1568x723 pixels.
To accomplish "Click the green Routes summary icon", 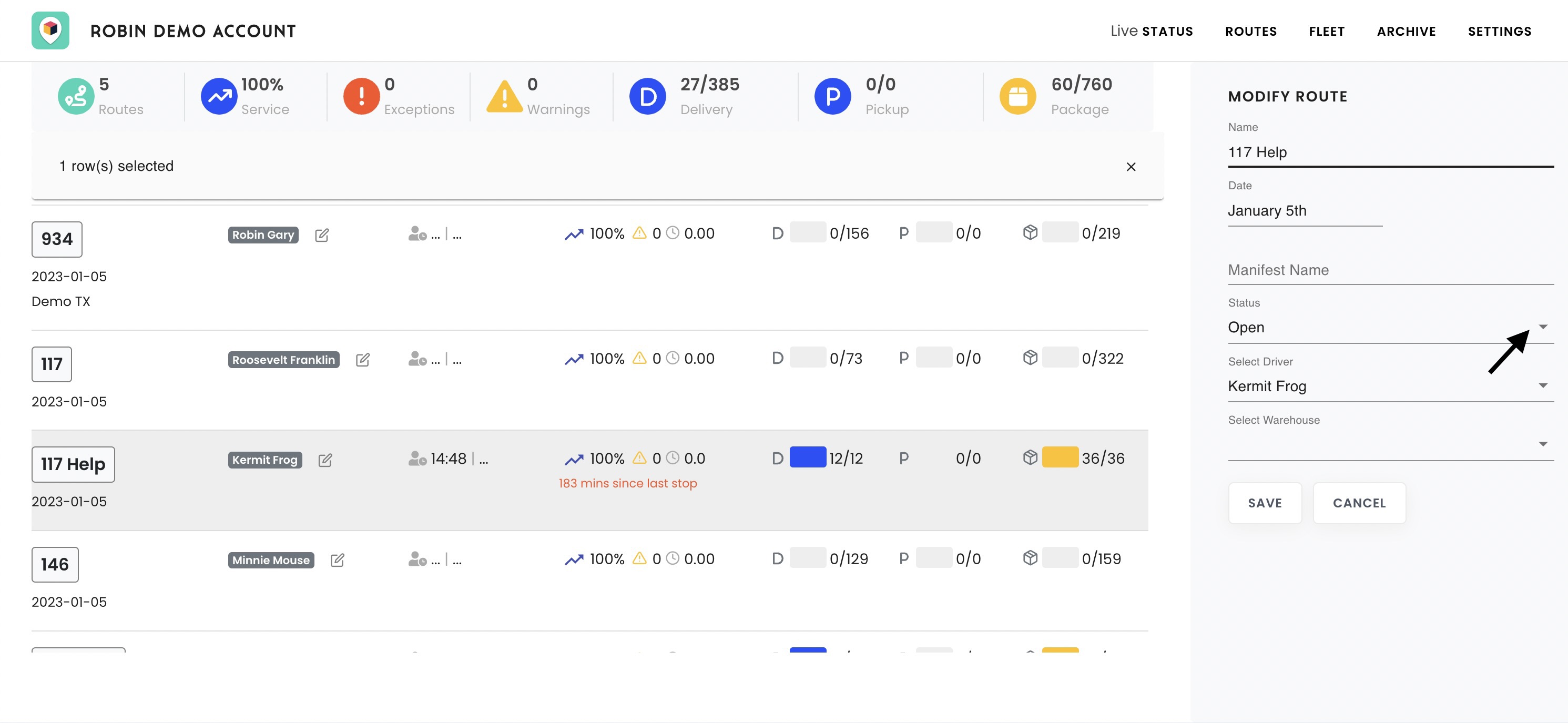I will pyautogui.click(x=76, y=96).
